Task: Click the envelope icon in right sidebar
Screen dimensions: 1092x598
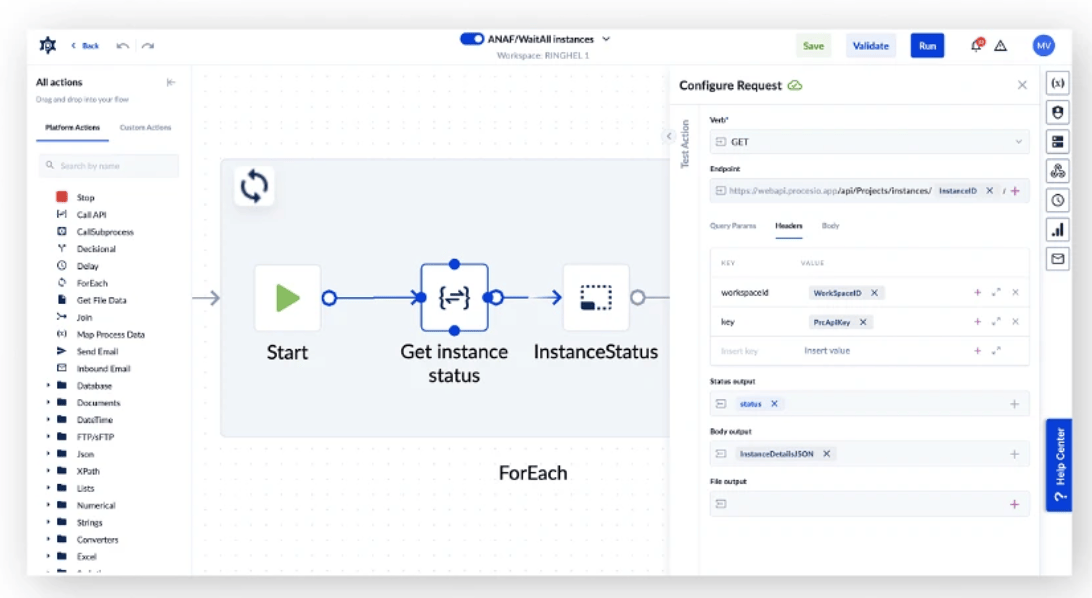Action: (x=1057, y=259)
